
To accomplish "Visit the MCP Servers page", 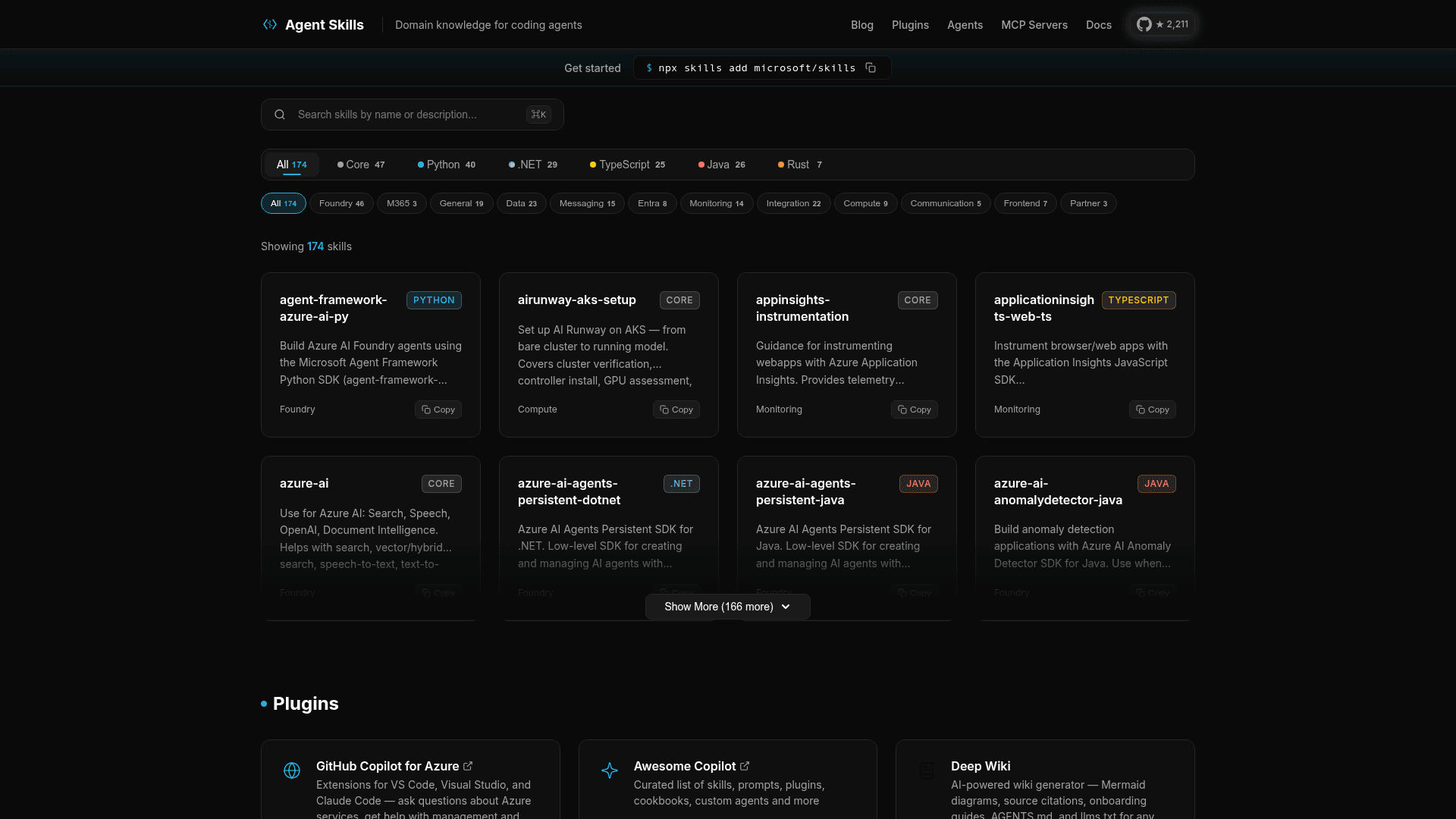I will coord(1034,25).
